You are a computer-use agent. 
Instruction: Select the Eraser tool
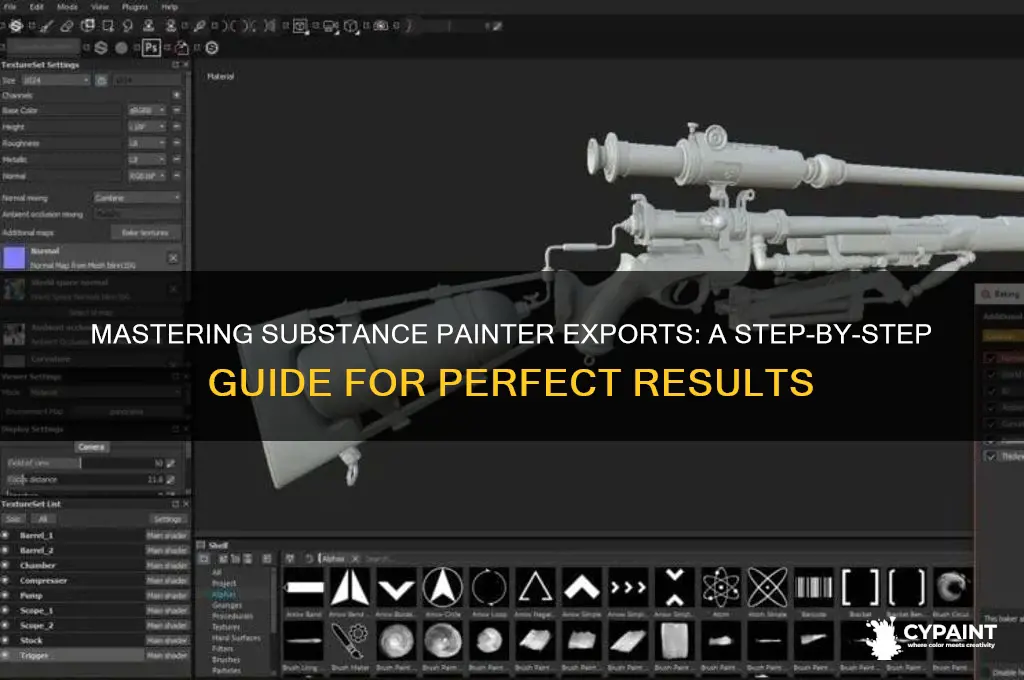click(x=67, y=26)
